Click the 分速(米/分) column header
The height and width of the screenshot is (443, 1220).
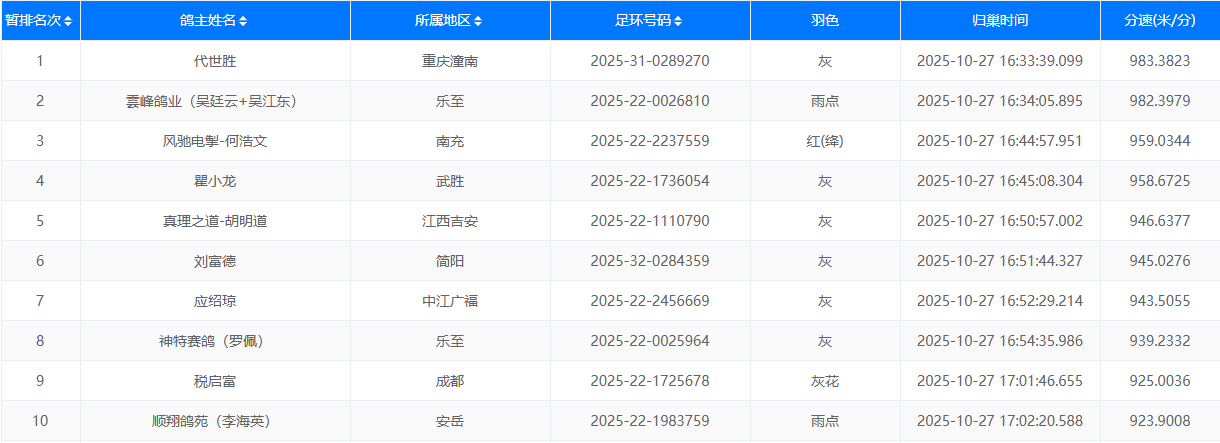[x=1159, y=21]
